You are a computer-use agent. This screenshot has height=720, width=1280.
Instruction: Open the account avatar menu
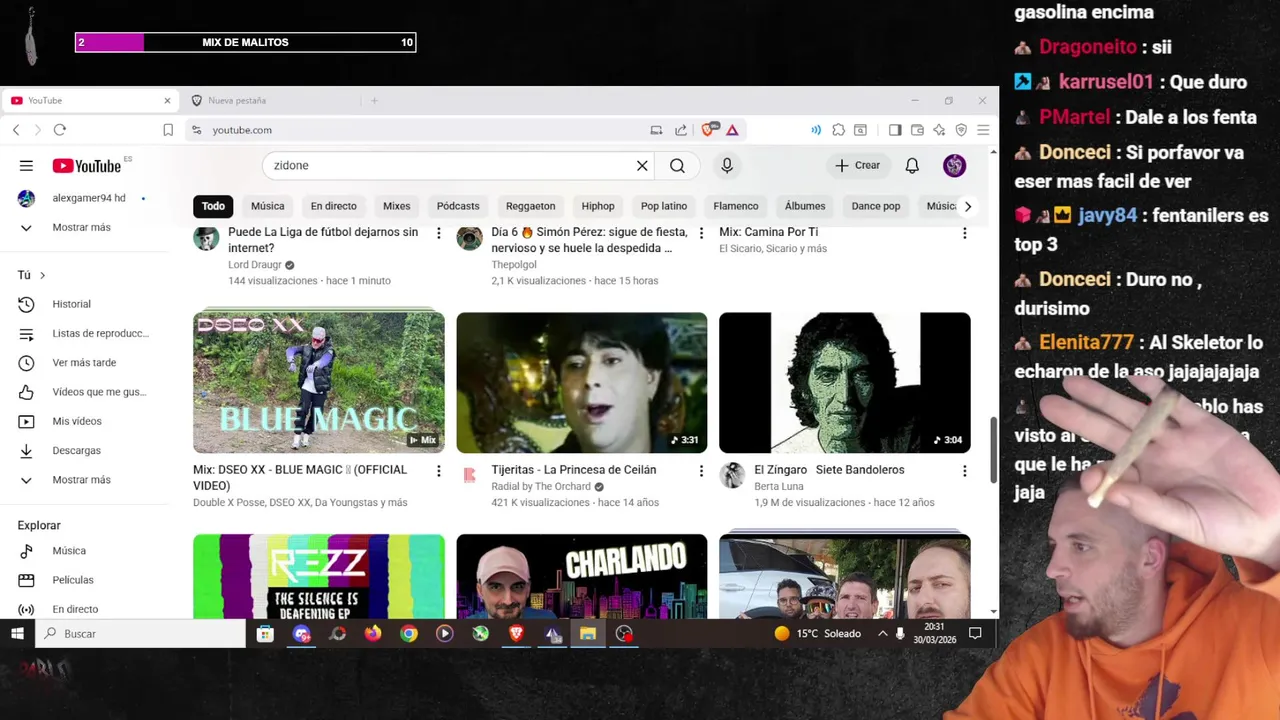pos(954,166)
